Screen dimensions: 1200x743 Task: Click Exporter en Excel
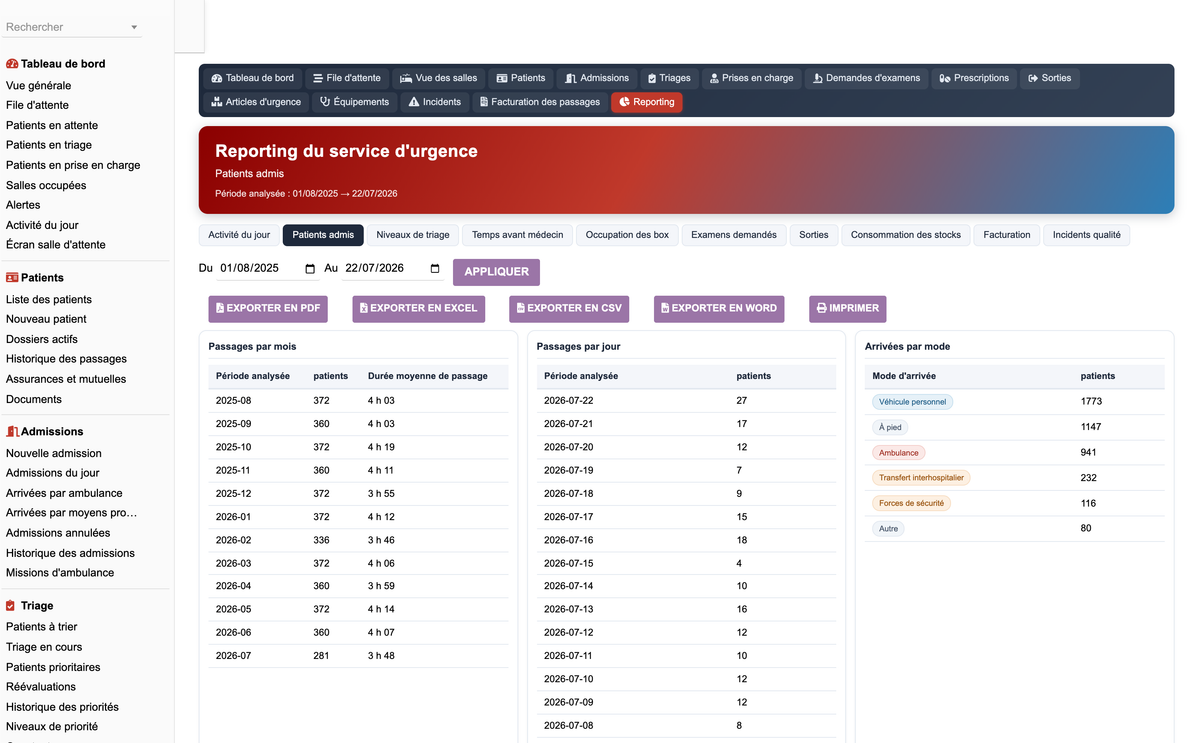[x=418, y=309]
